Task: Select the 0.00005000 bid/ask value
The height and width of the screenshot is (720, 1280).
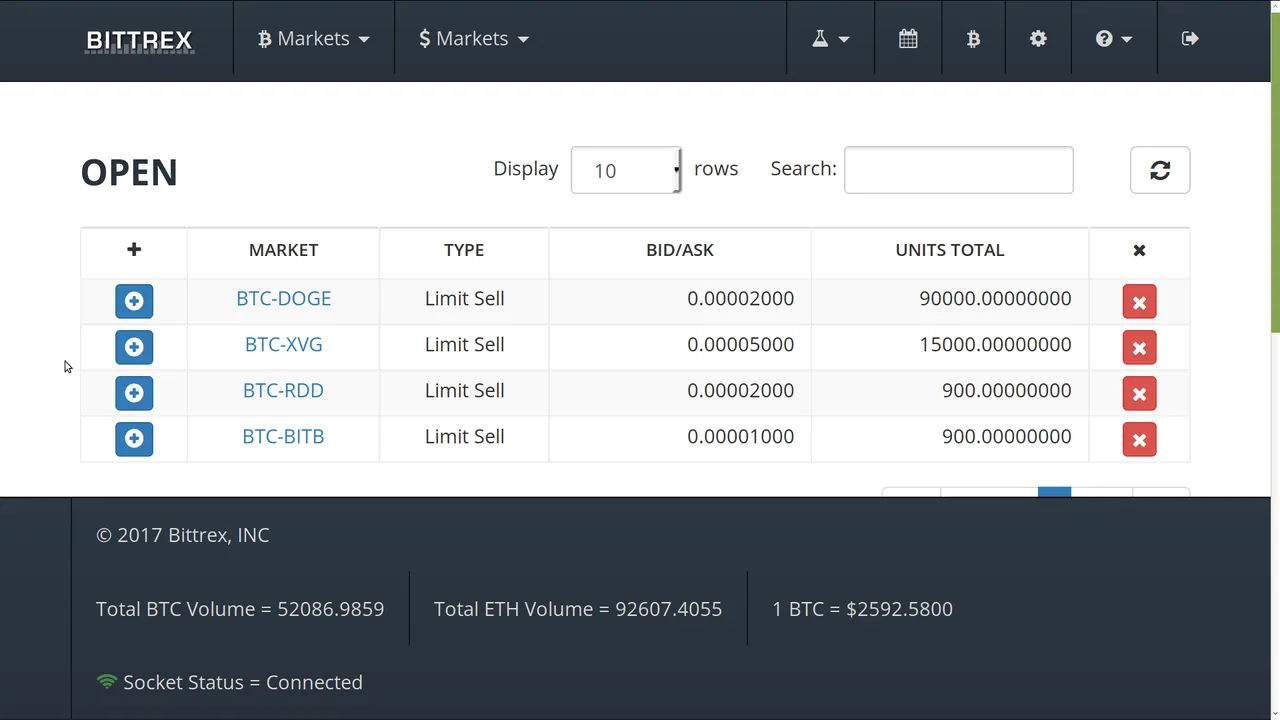Action: point(741,345)
